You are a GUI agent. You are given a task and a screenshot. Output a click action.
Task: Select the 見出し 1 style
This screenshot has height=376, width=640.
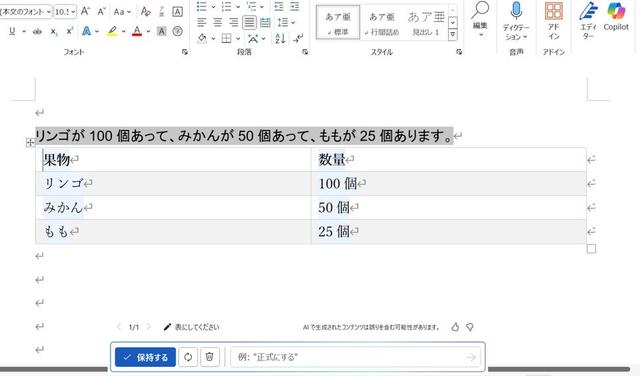426,22
